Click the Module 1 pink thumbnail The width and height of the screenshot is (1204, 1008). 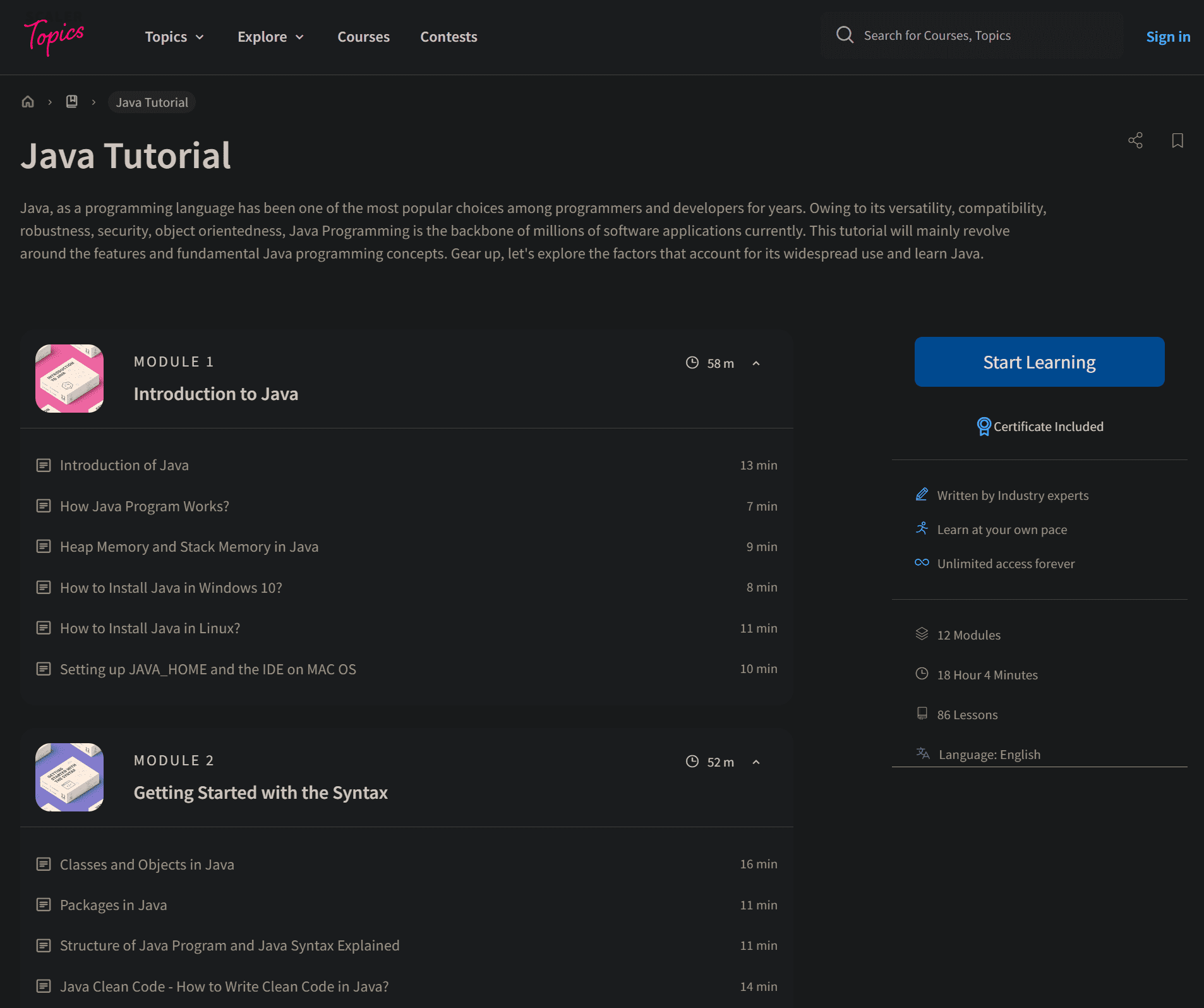click(x=69, y=379)
